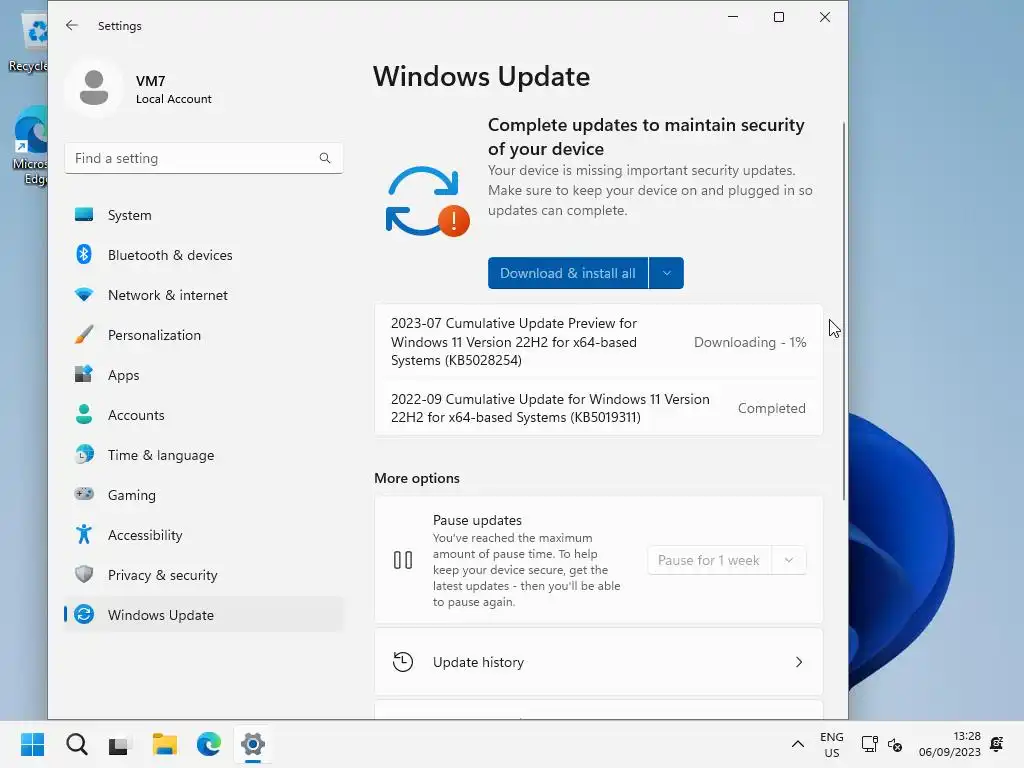Click the KB5028254 cumulative update preview entry
This screenshot has height=768, width=1024.
pyautogui.click(x=598, y=342)
